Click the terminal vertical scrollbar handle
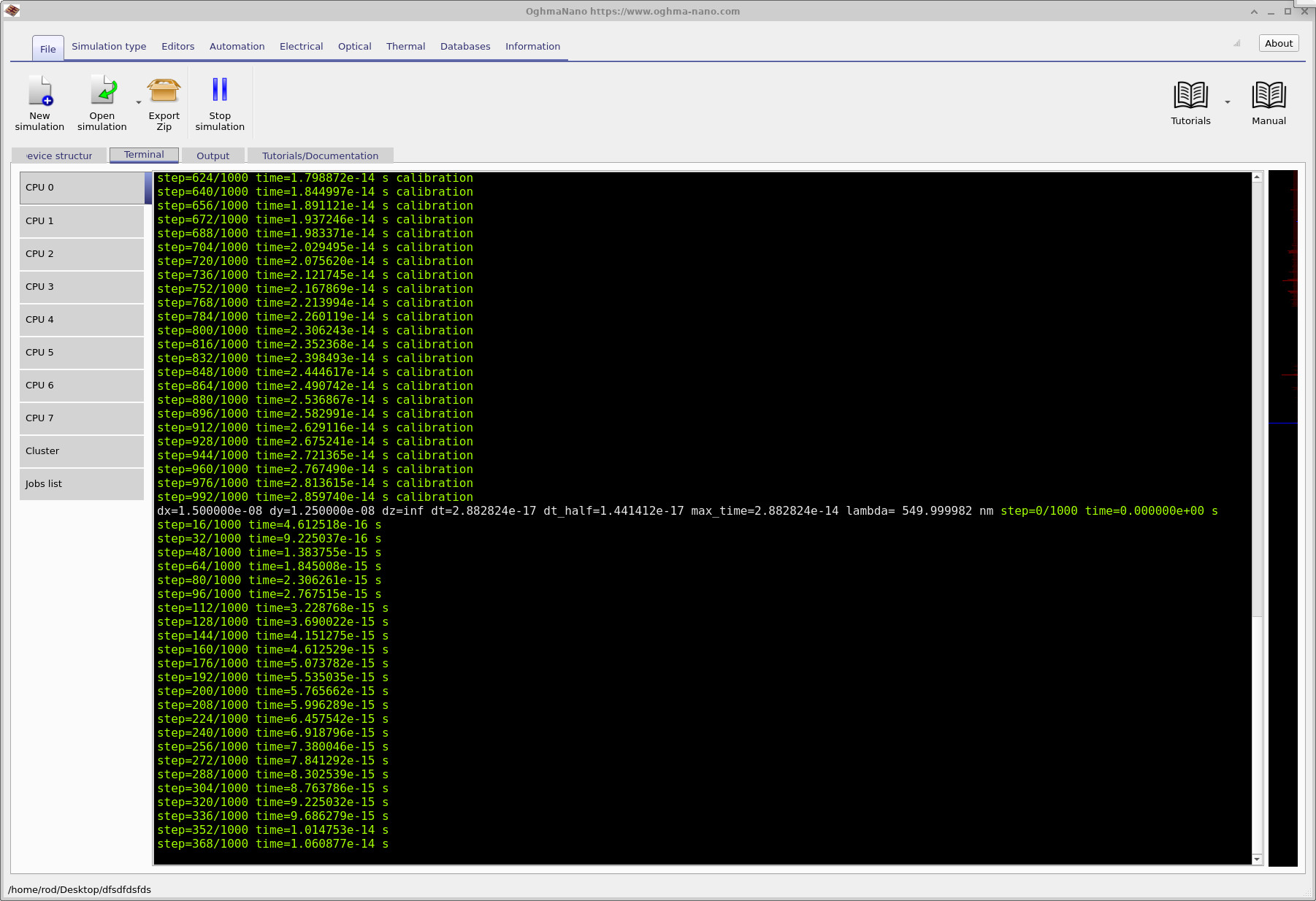Viewport: 1316px width, 901px height. [x=1257, y=399]
